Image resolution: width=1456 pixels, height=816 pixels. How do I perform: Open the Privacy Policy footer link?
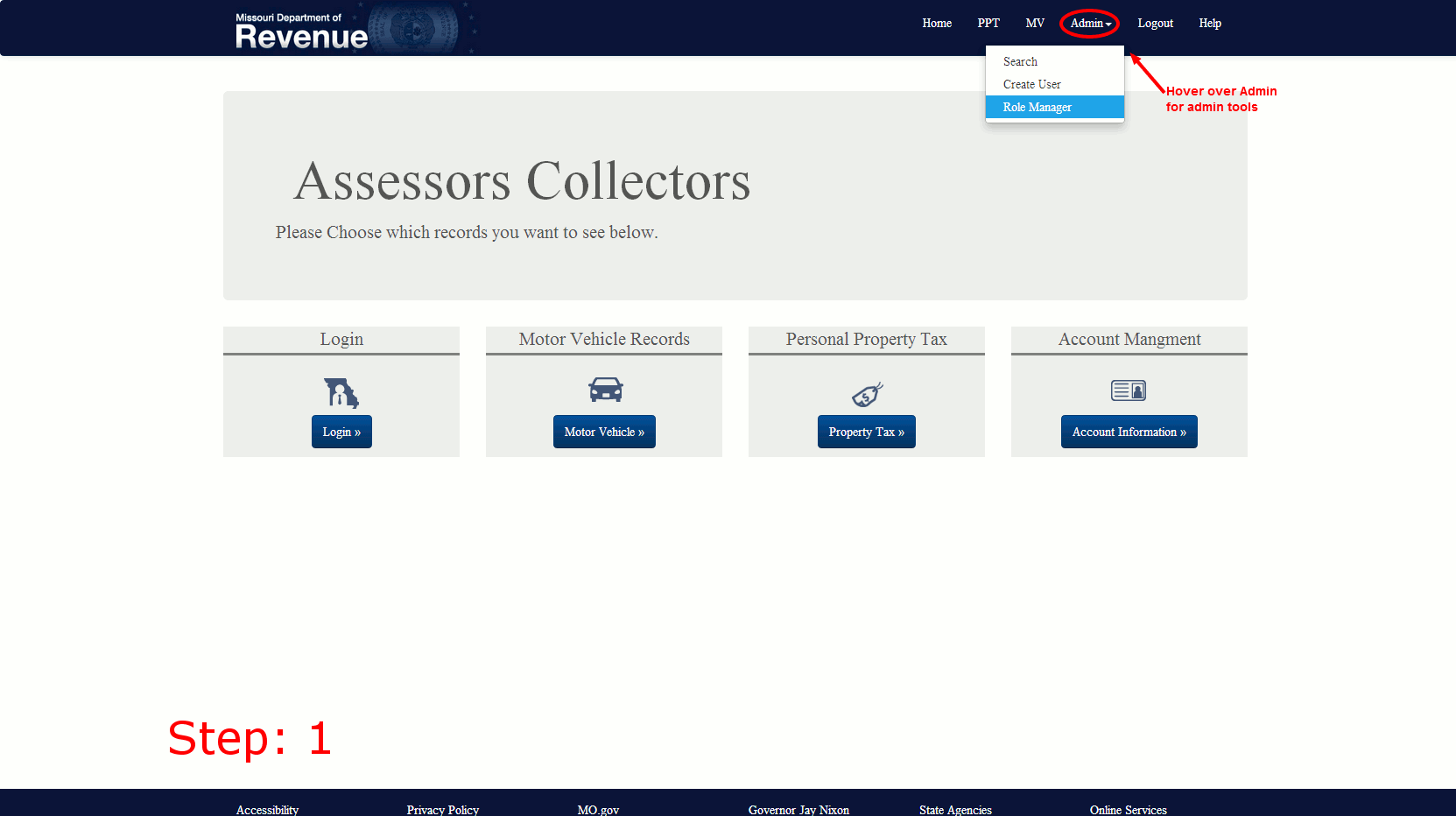pyautogui.click(x=442, y=809)
